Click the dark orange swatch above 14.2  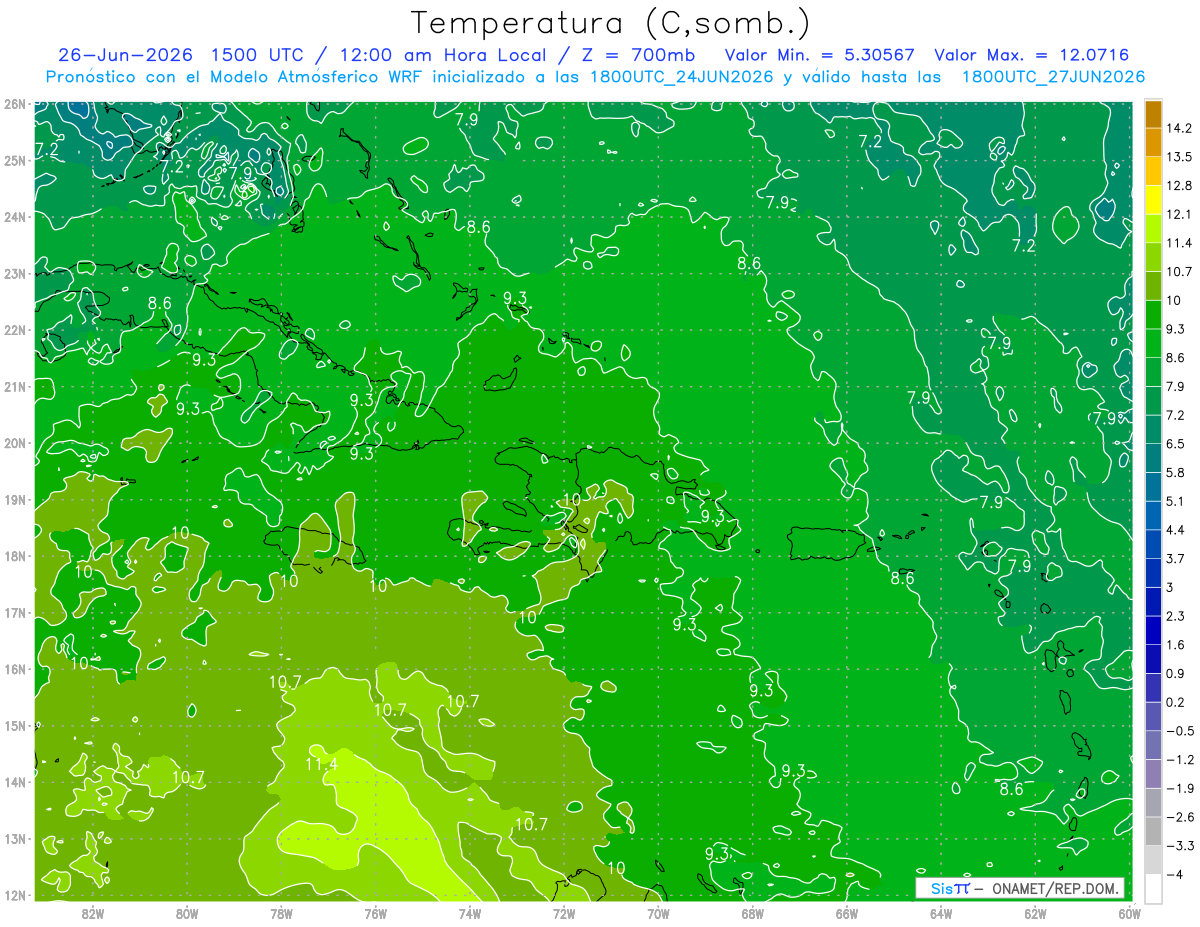coord(1154,114)
